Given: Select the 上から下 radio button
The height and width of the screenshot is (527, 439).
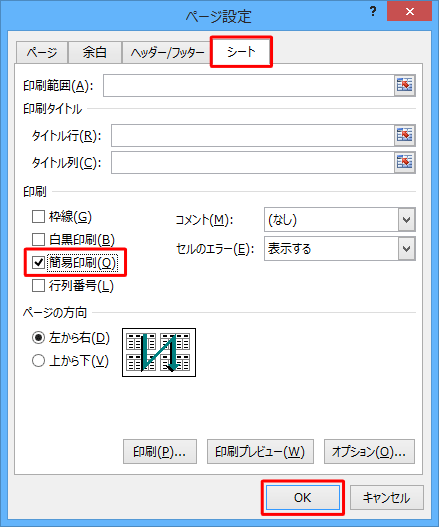Looking at the screenshot, I should (38, 361).
